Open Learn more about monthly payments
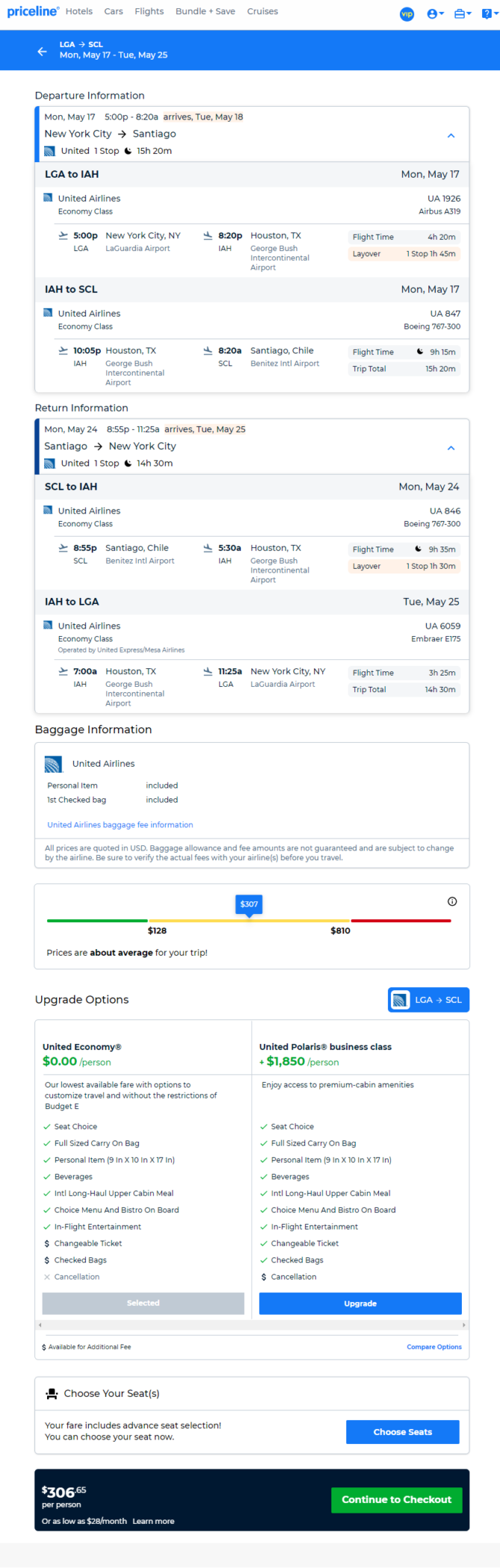 [x=154, y=1521]
